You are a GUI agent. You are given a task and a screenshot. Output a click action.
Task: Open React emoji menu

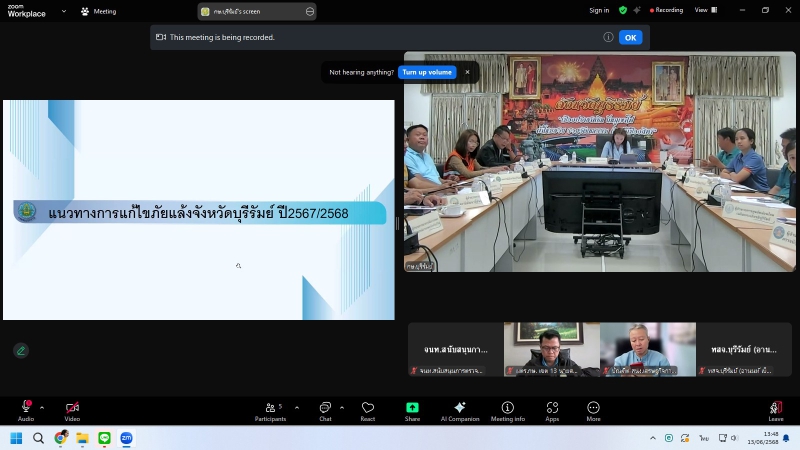368,411
